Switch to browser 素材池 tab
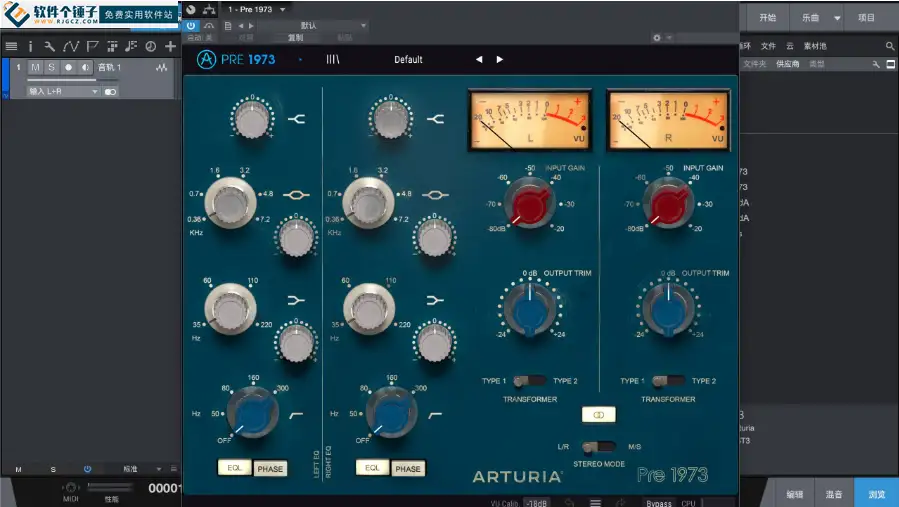 coord(815,46)
